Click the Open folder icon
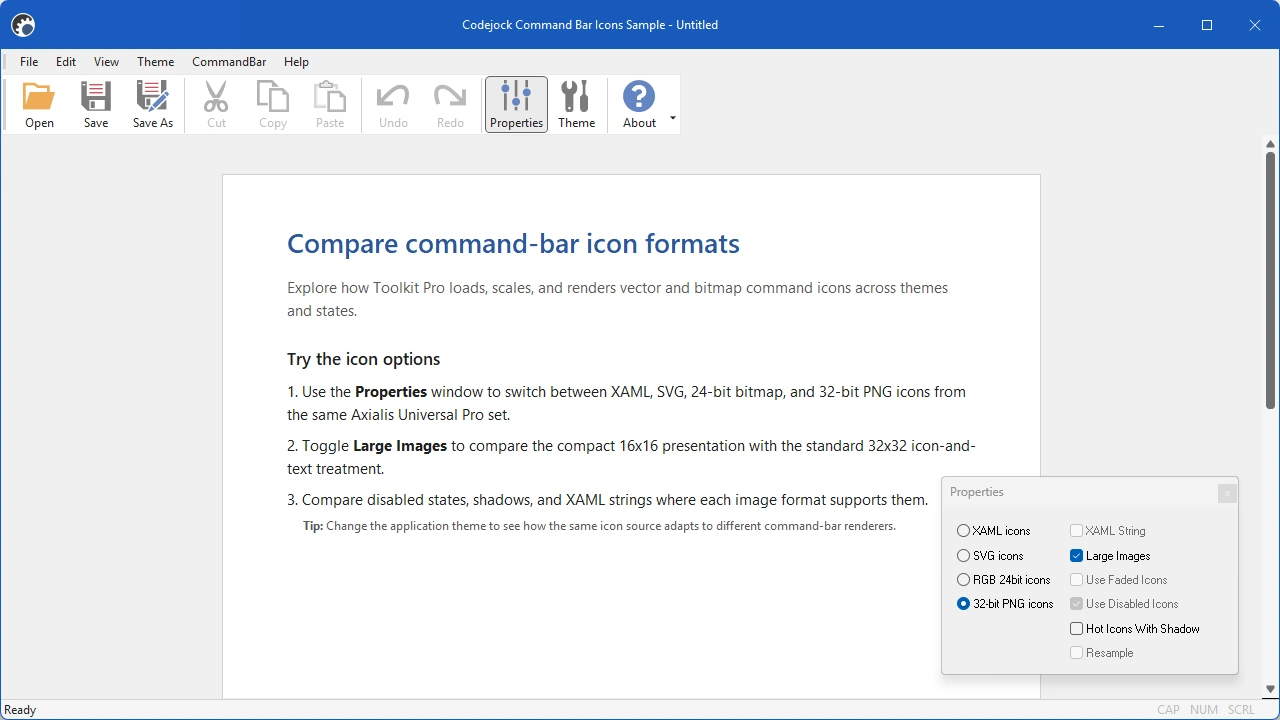 pyautogui.click(x=39, y=96)
